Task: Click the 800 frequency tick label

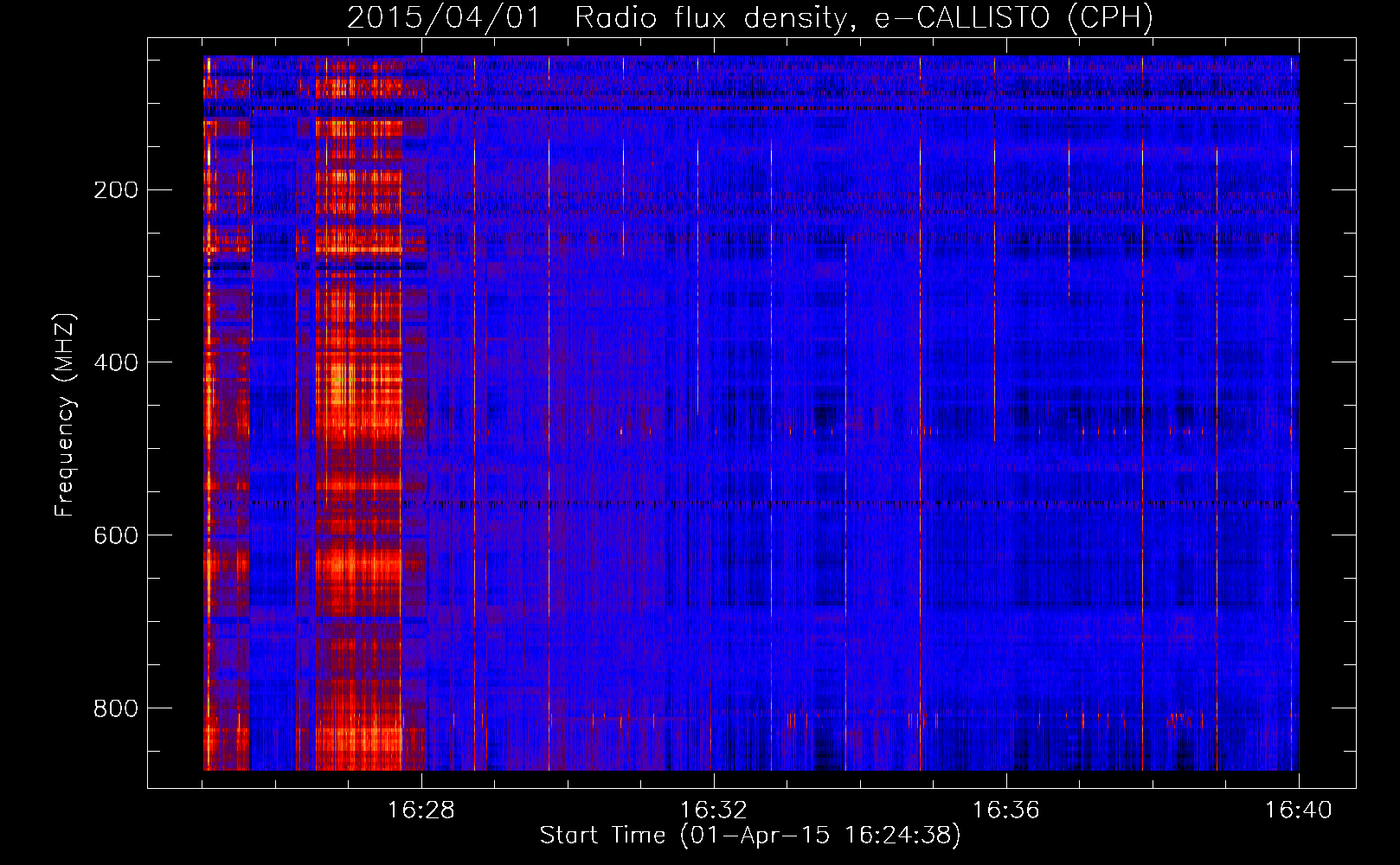Action: pos(116,708)
